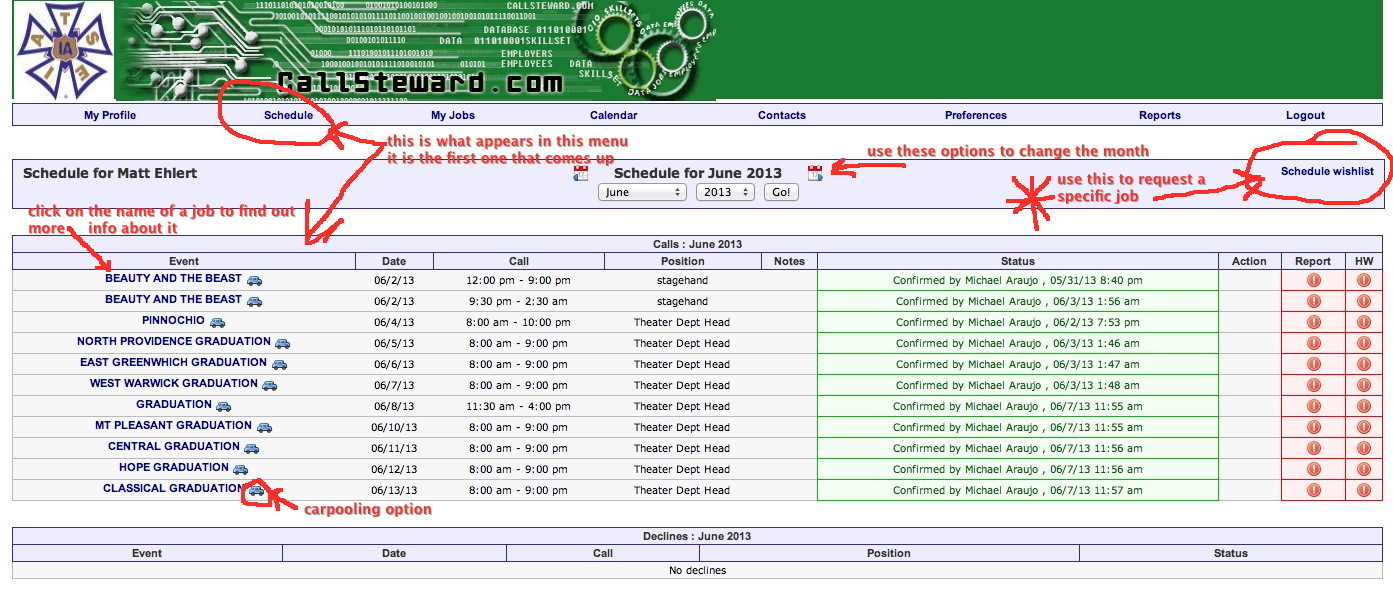Viewport: 1393px width, 590px height.
Task: Select Preferences in the navigation bar
Action: click(x=975, y=115)
